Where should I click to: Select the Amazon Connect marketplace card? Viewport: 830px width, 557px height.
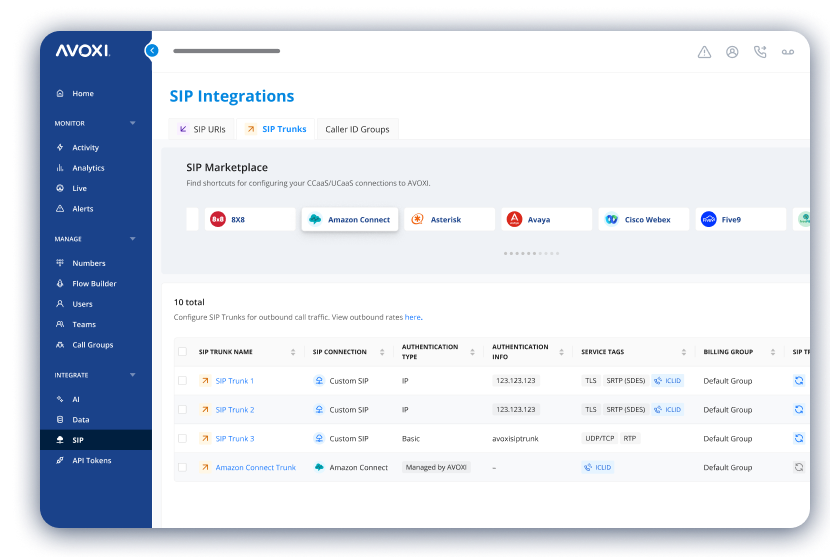coord(350,219)
